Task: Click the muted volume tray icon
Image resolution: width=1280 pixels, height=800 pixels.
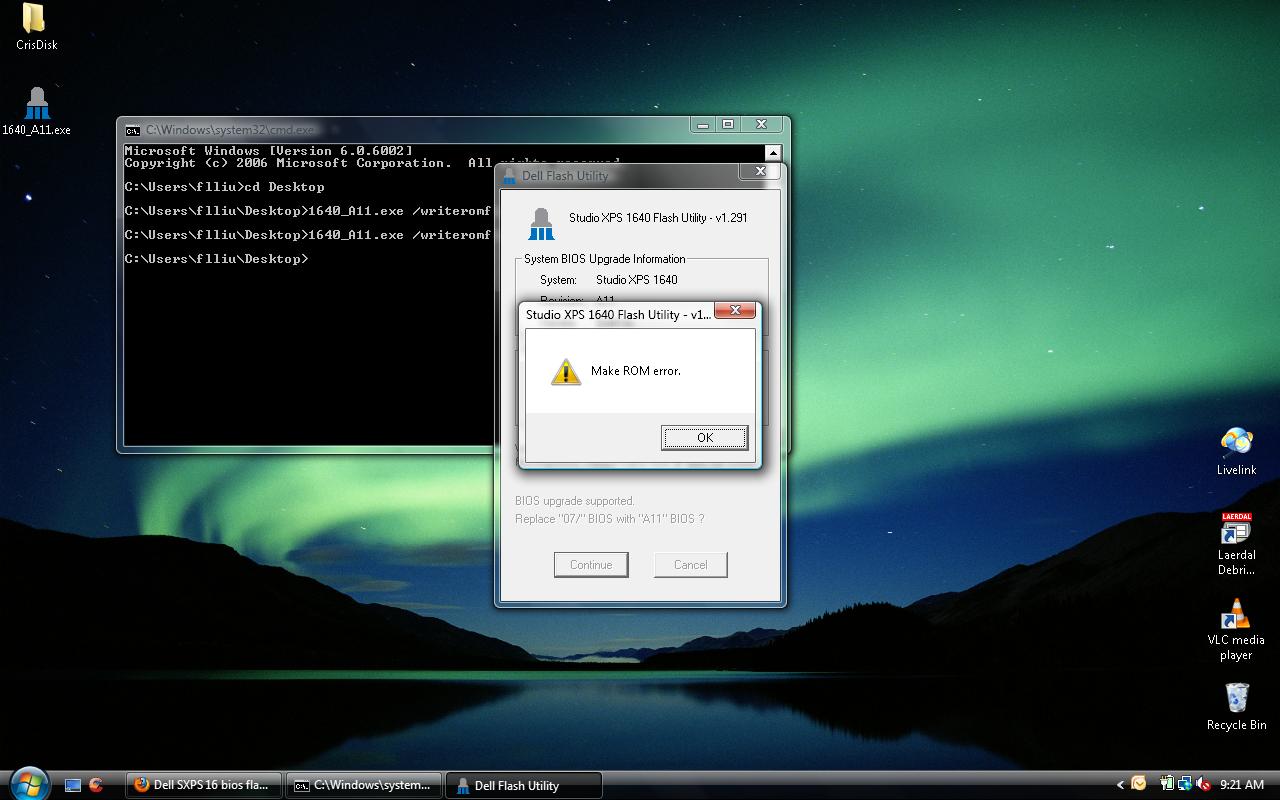Action: [1203, 784]
